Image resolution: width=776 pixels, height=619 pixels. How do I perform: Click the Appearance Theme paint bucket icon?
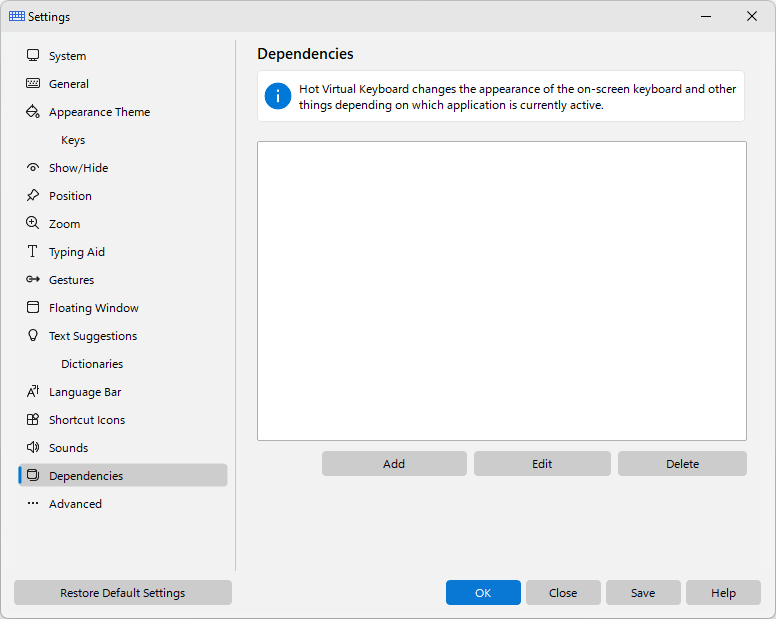pyautogui.click(x=33, y=111)
